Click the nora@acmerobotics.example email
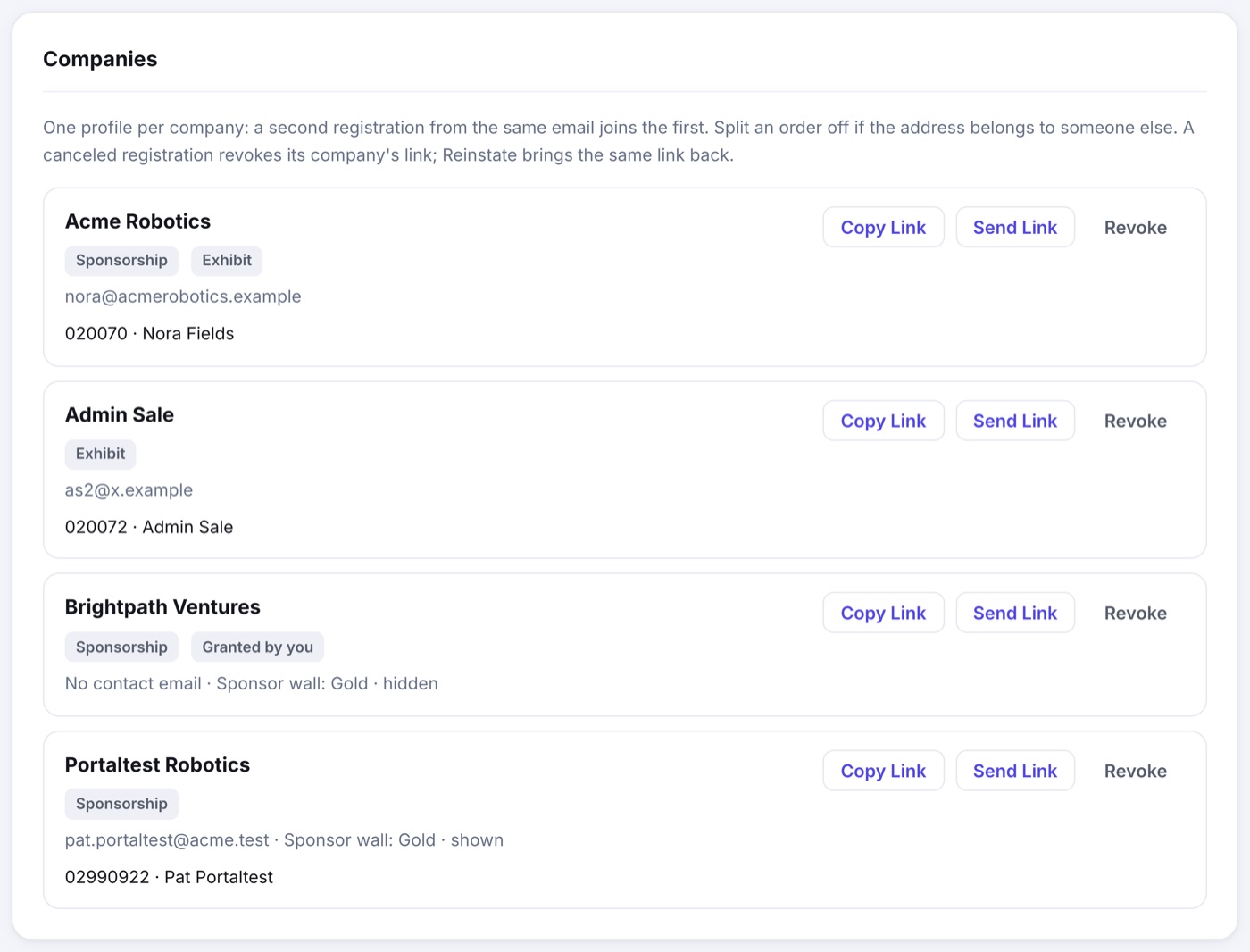The image size is (1250, 952). (x=183, y=296)
